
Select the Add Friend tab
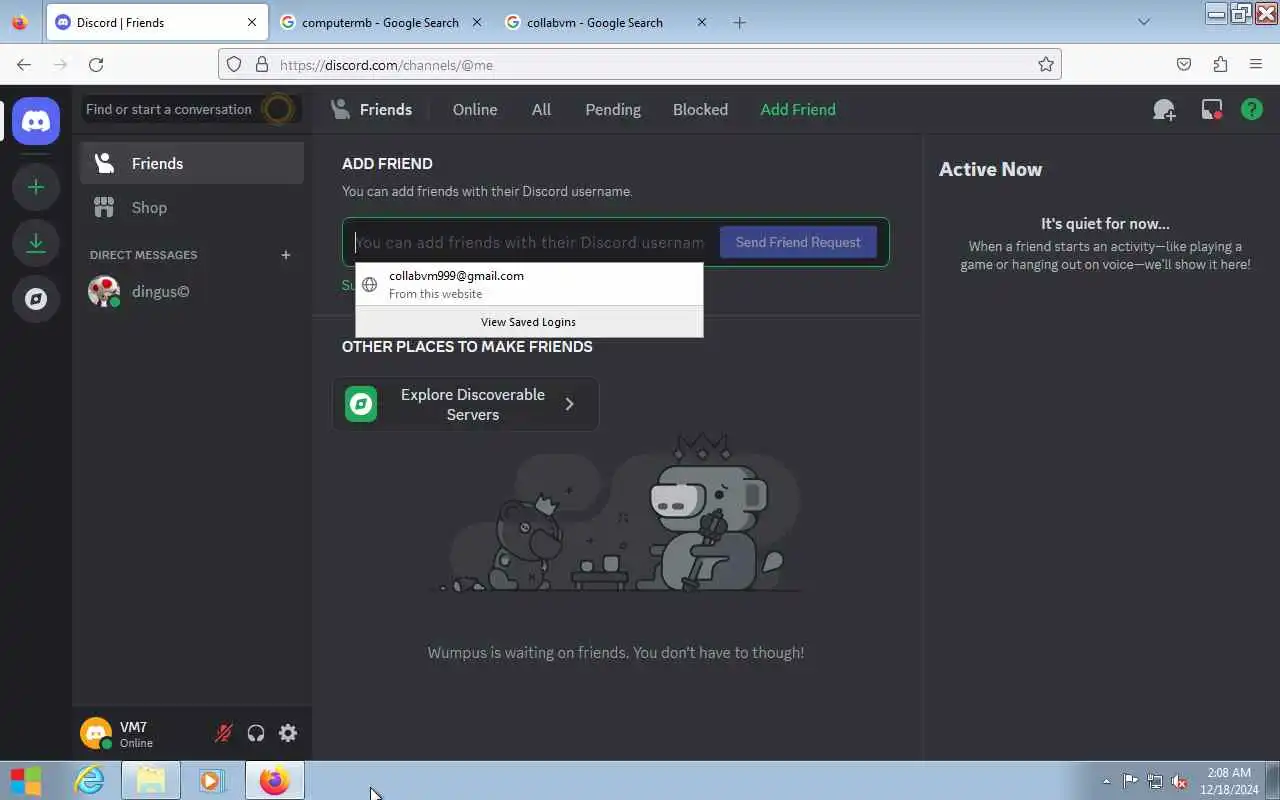tap(798, 110)
